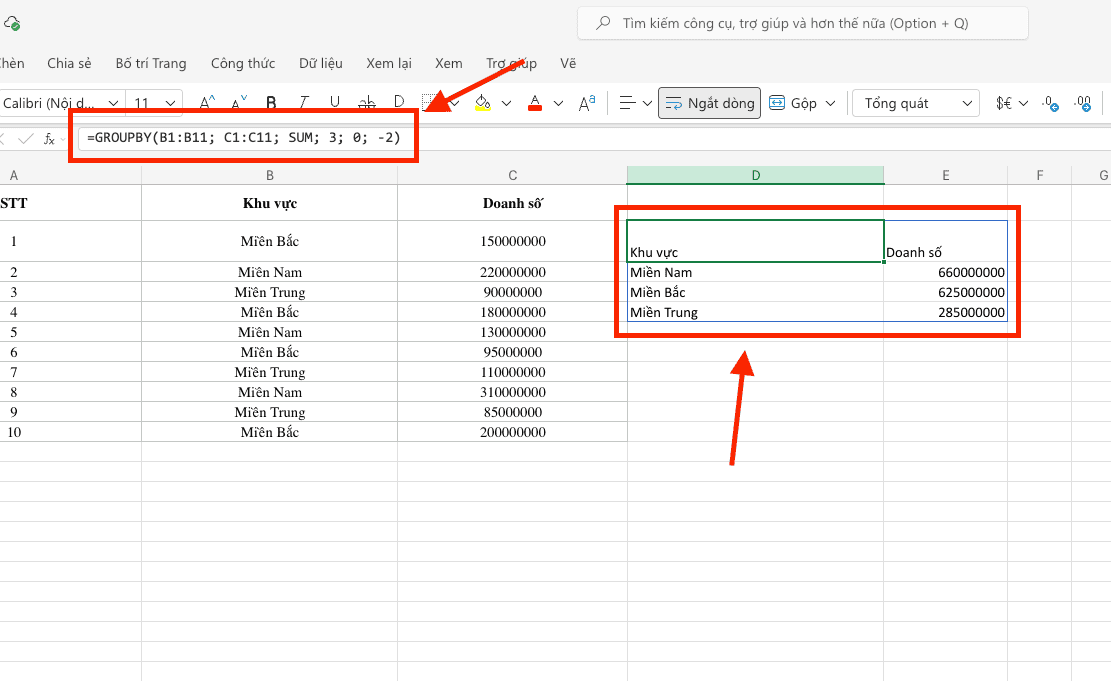
Task: Click the magnifier icon in search box
Action: (603, 23)
